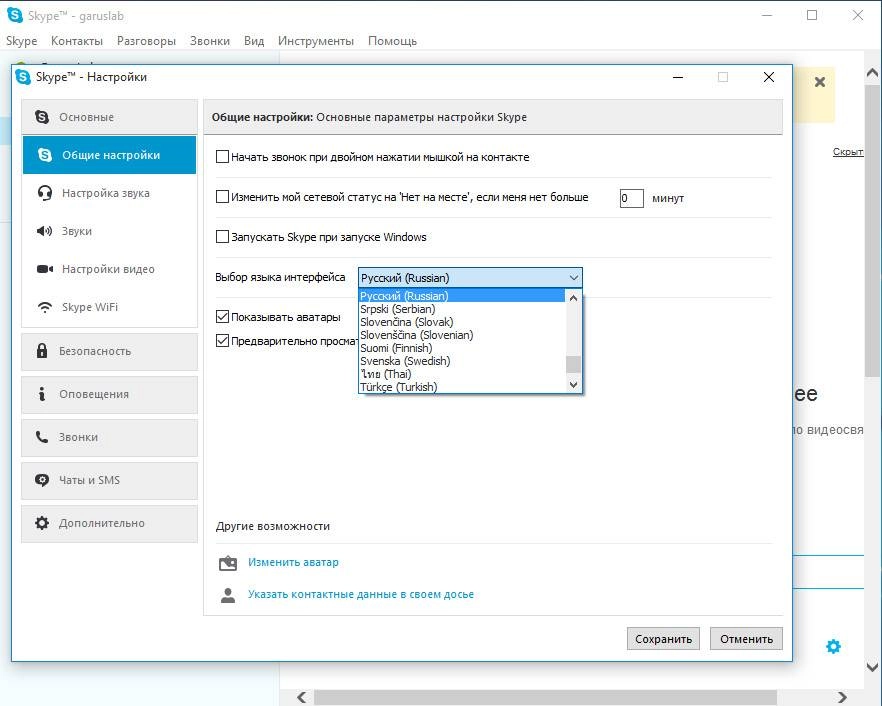This screenshot has height=706, width=882.
Task: Open the Оповещения settings section
Action: click(x=110, y=394)
